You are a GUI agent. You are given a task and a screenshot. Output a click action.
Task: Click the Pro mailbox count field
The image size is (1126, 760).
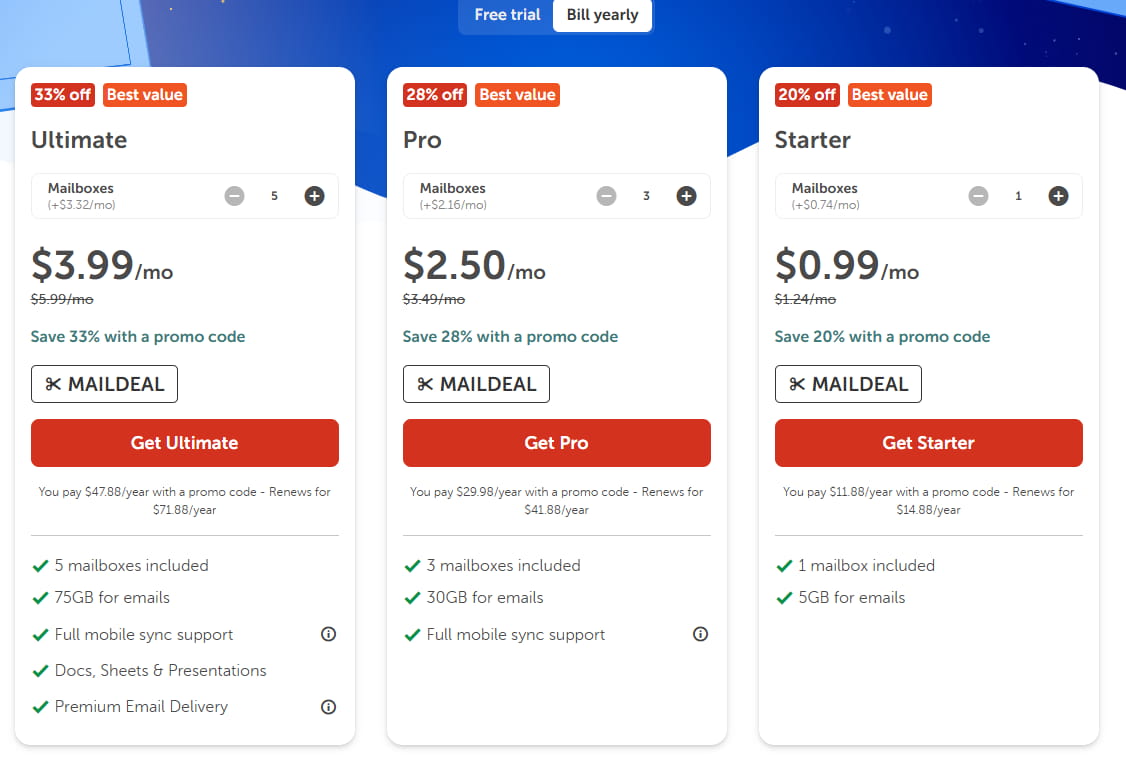click(x=646, y=196)
